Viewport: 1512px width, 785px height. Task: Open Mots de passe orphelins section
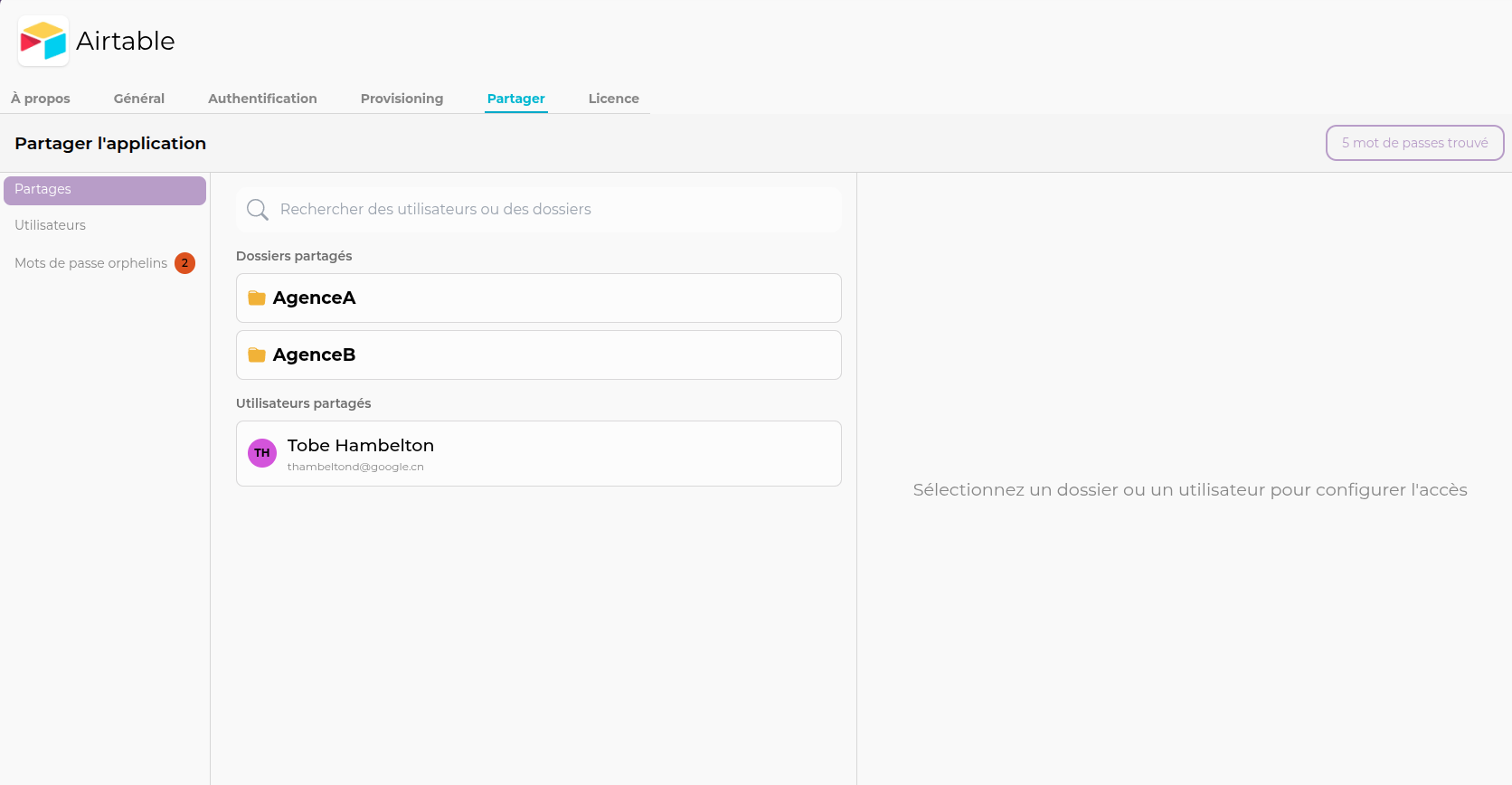90,263
